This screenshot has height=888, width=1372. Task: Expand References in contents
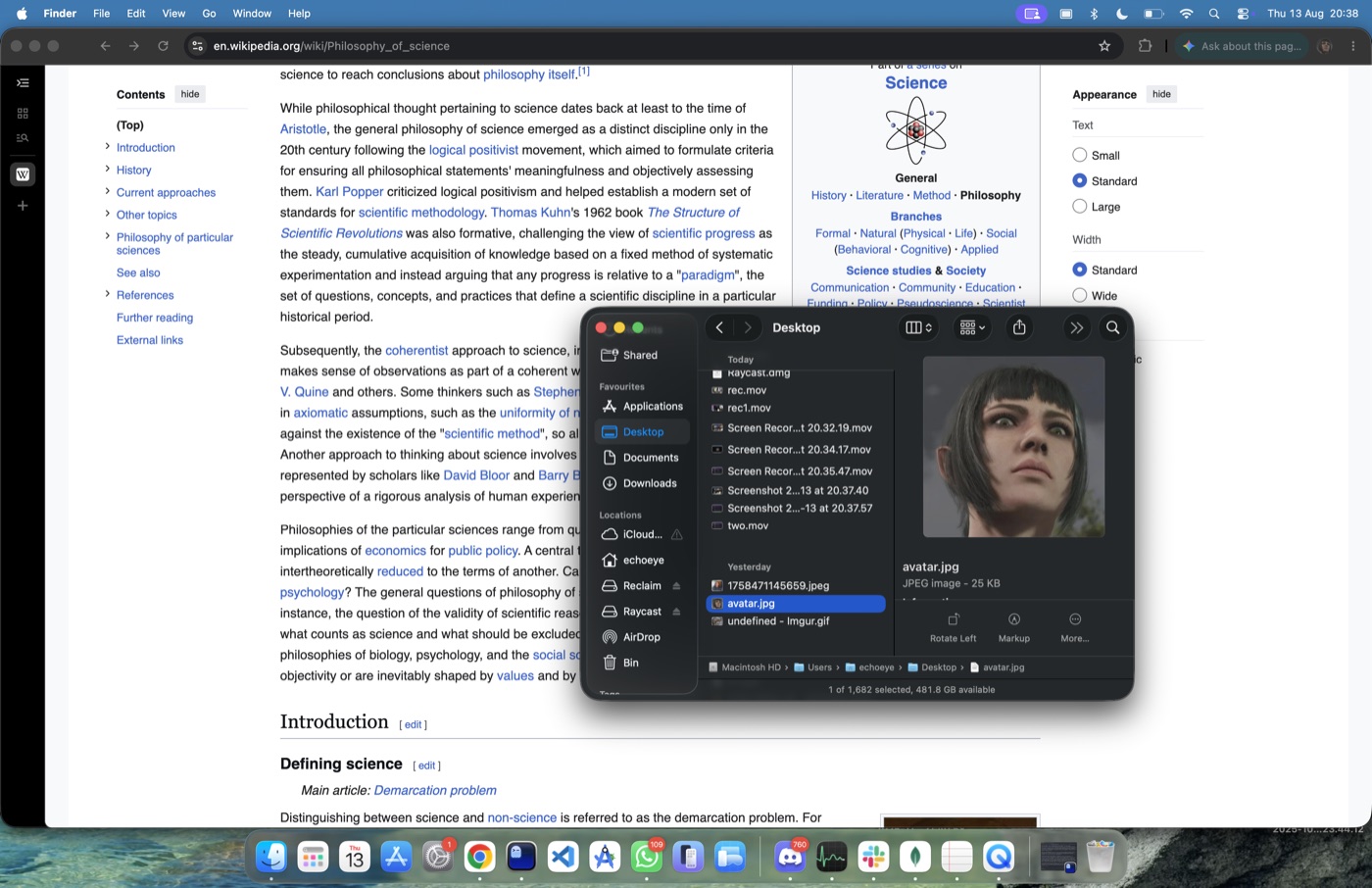tap(107, 294)
